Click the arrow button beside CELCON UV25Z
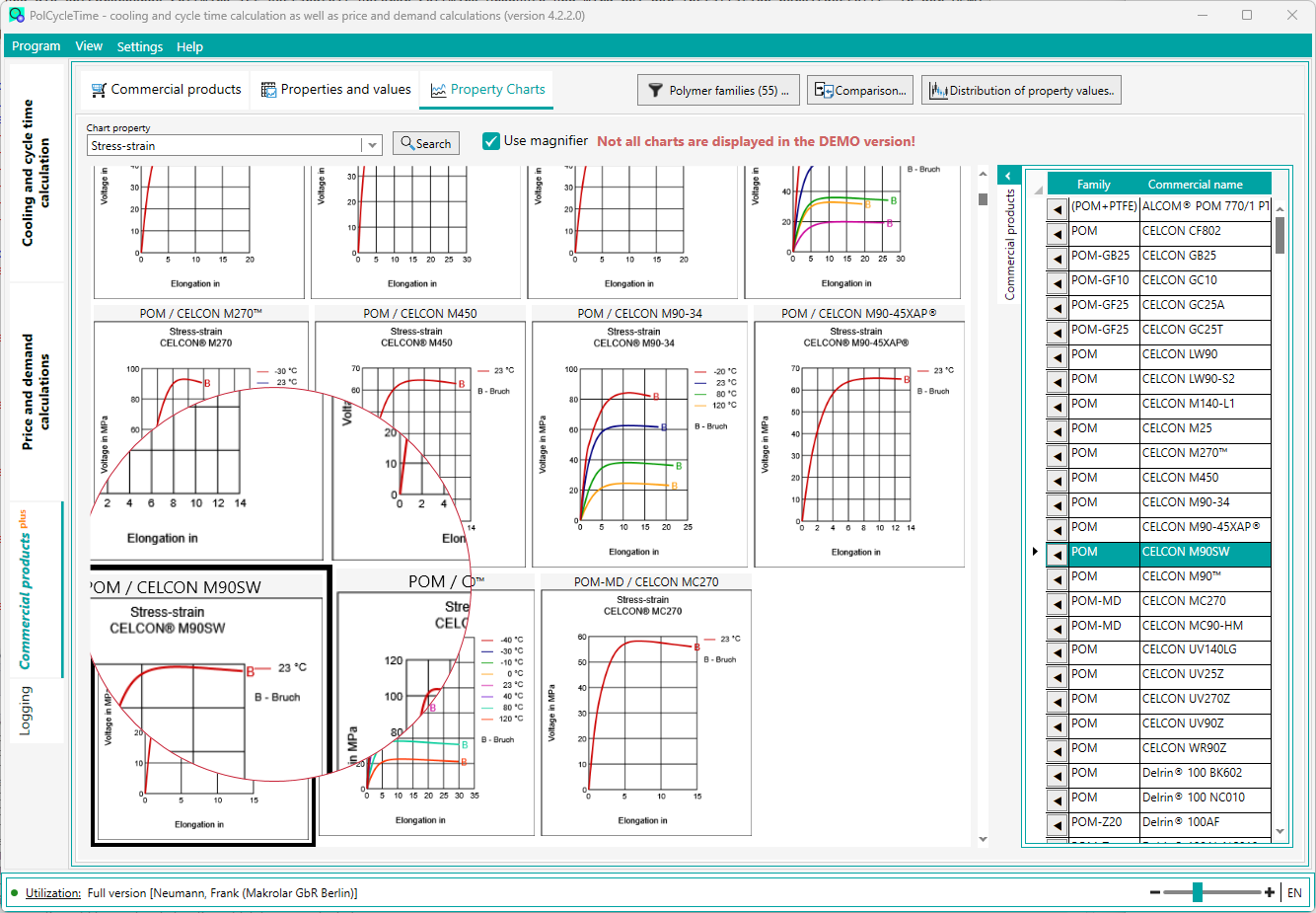Image resolution: width=1316 pixels, height=913 pixels. (x=1058, y=677)
